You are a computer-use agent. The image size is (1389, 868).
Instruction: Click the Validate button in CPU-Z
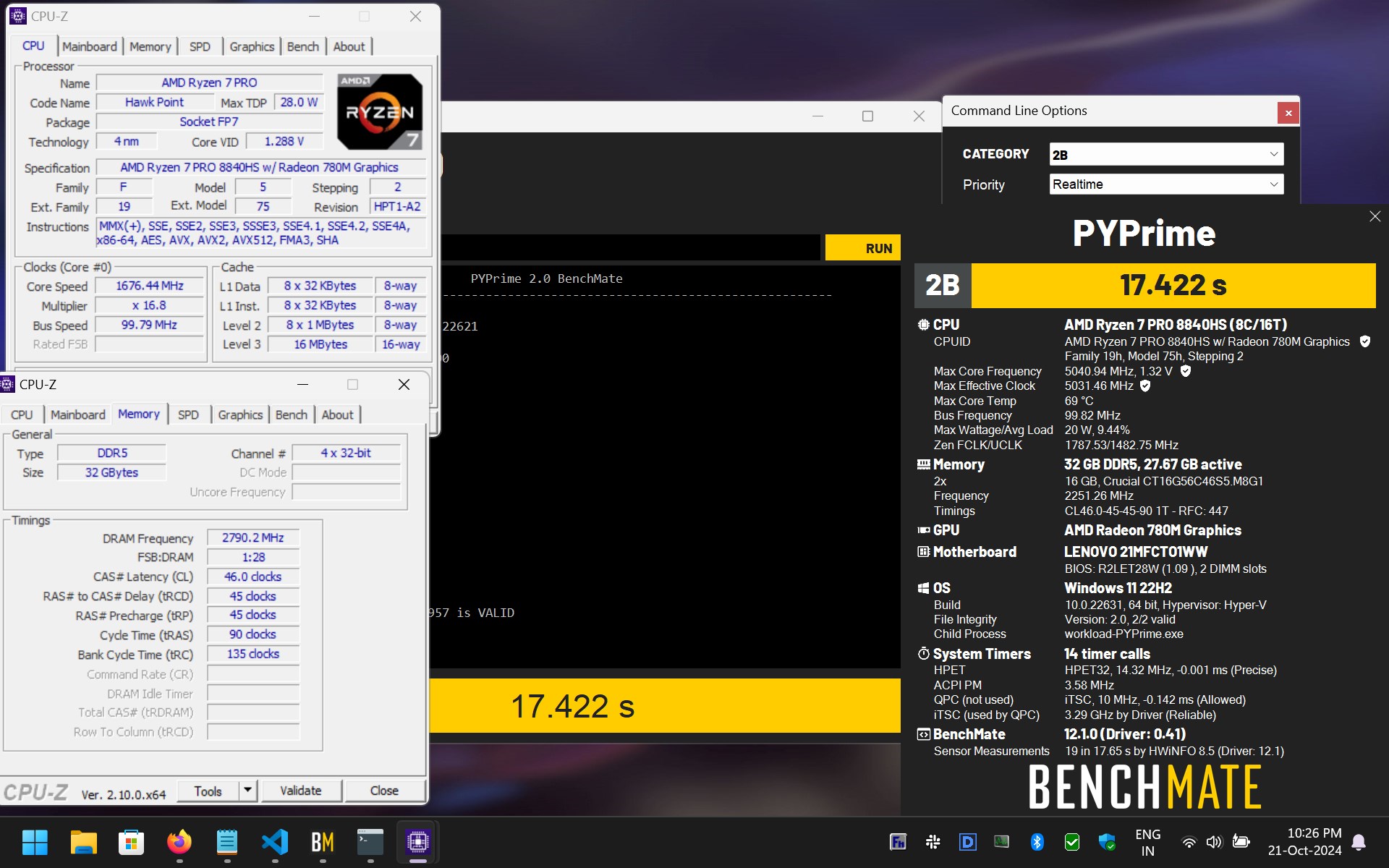click(301, 791)
